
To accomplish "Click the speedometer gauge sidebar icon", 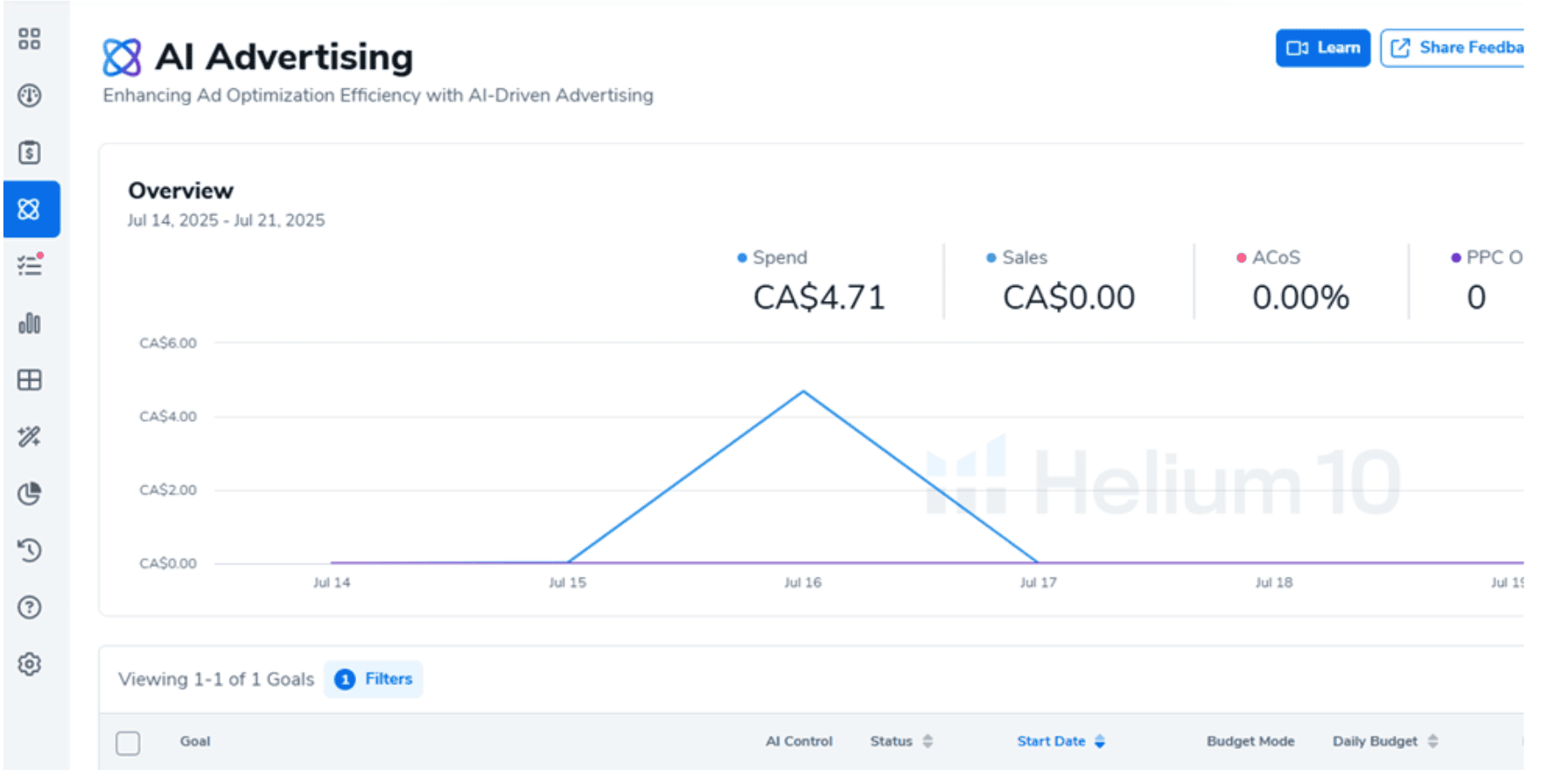I will point(30,95).
